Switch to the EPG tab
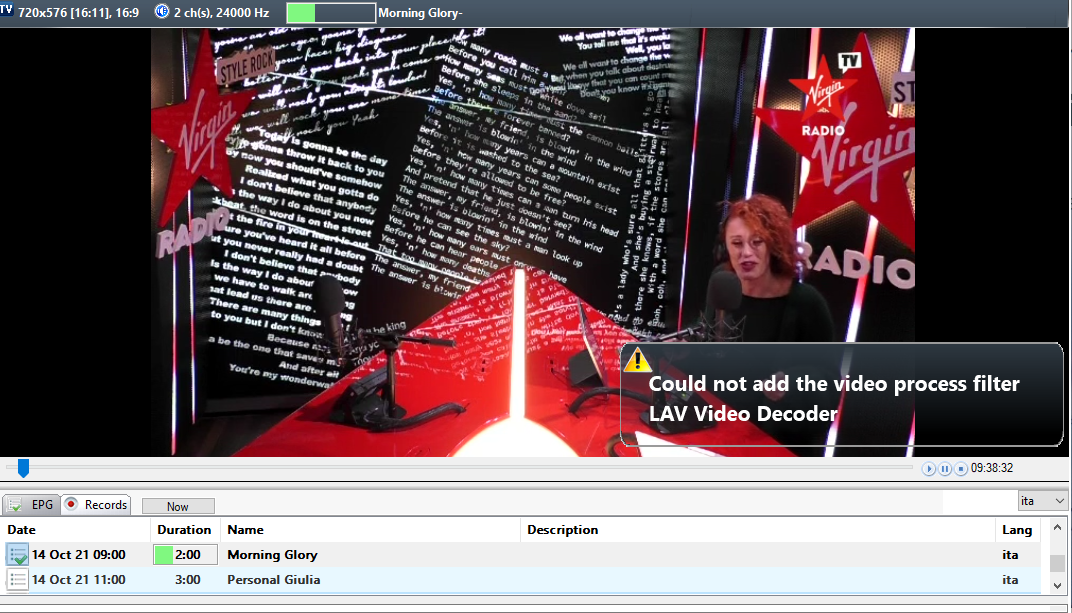1072x613 pixels. coord(31,505)
